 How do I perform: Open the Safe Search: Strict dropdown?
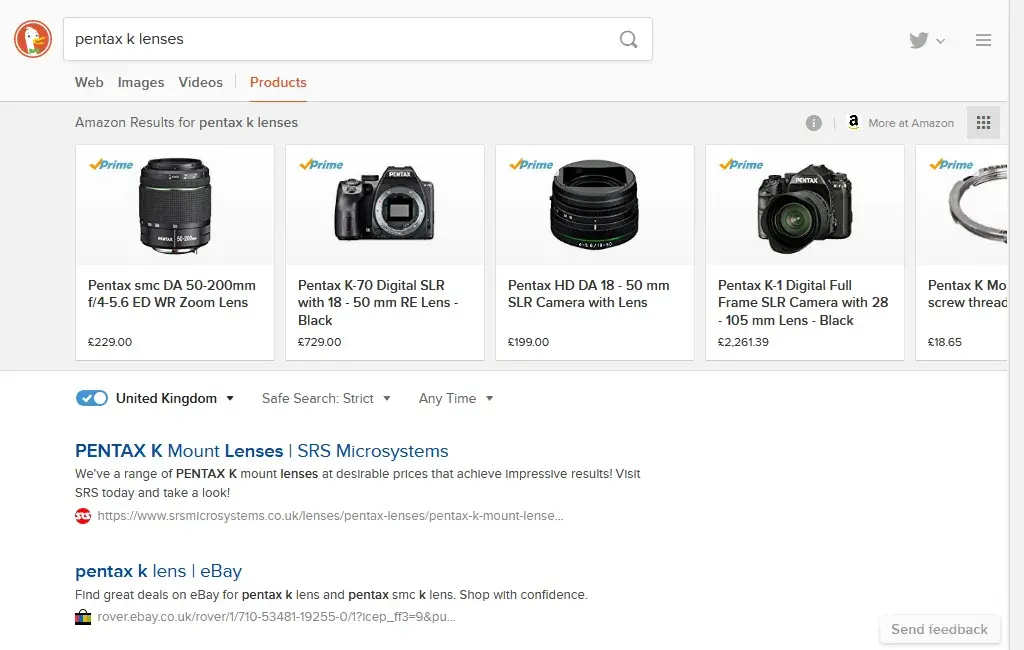click(x=326, y=398)
